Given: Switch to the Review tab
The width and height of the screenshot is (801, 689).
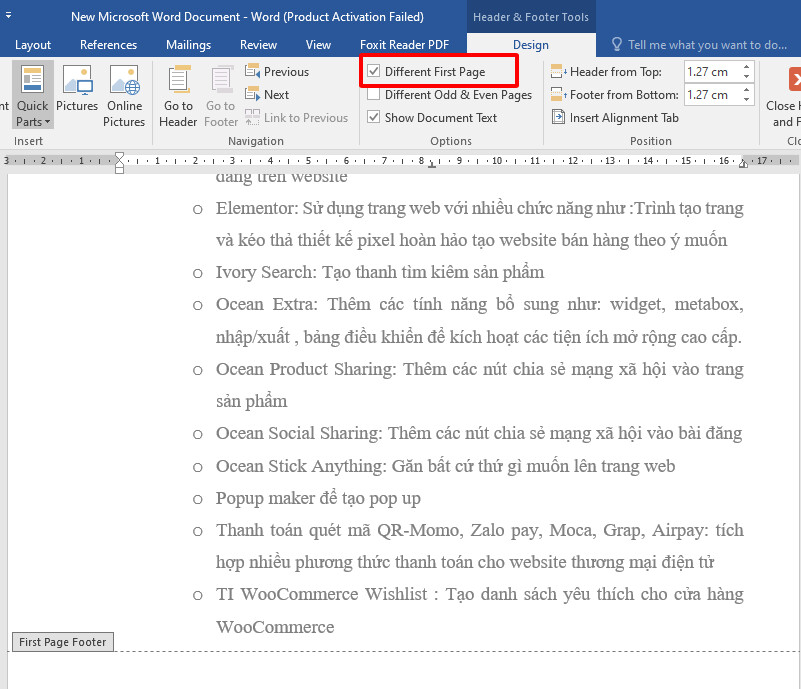Looking at the screenshot, I should [x=257, y=44].
